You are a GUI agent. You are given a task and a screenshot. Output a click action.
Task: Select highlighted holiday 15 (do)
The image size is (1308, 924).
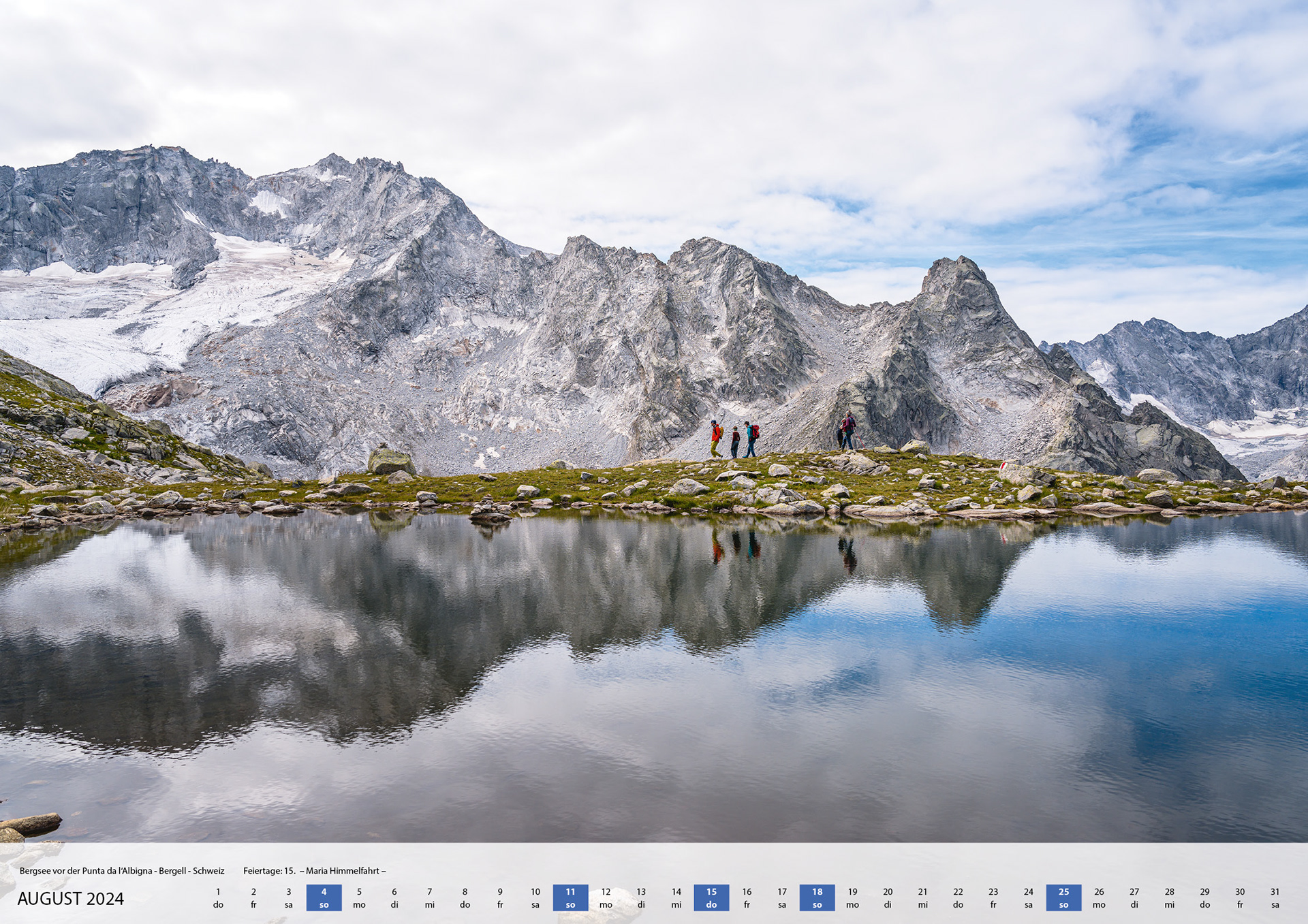tap(711, 898)
